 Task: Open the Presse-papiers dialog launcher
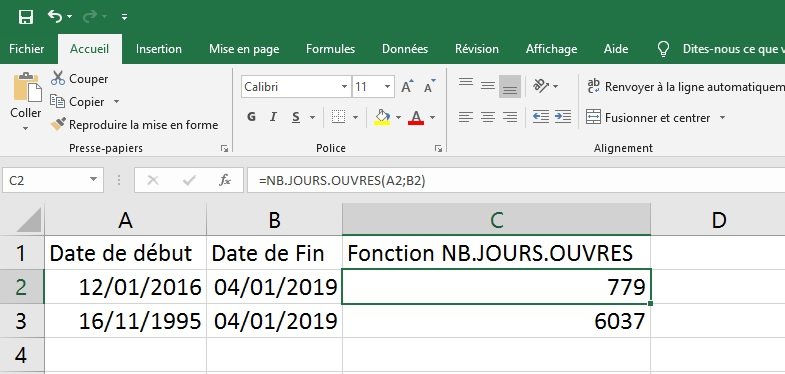(224, 148)
